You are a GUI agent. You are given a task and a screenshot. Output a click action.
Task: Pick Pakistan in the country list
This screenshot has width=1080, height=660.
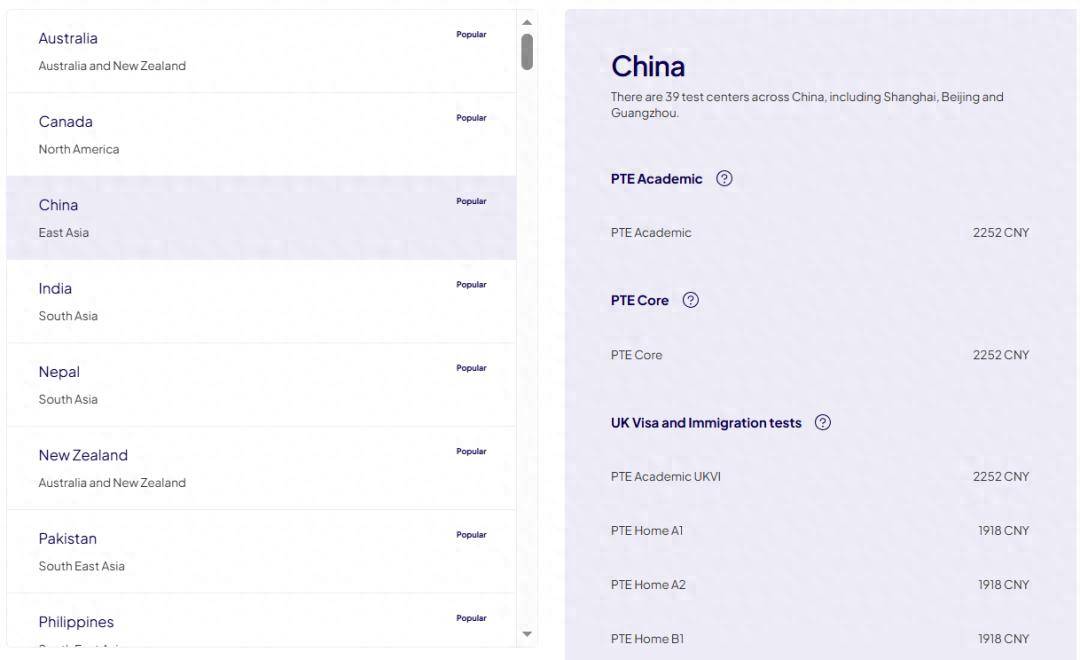[261, 552]
